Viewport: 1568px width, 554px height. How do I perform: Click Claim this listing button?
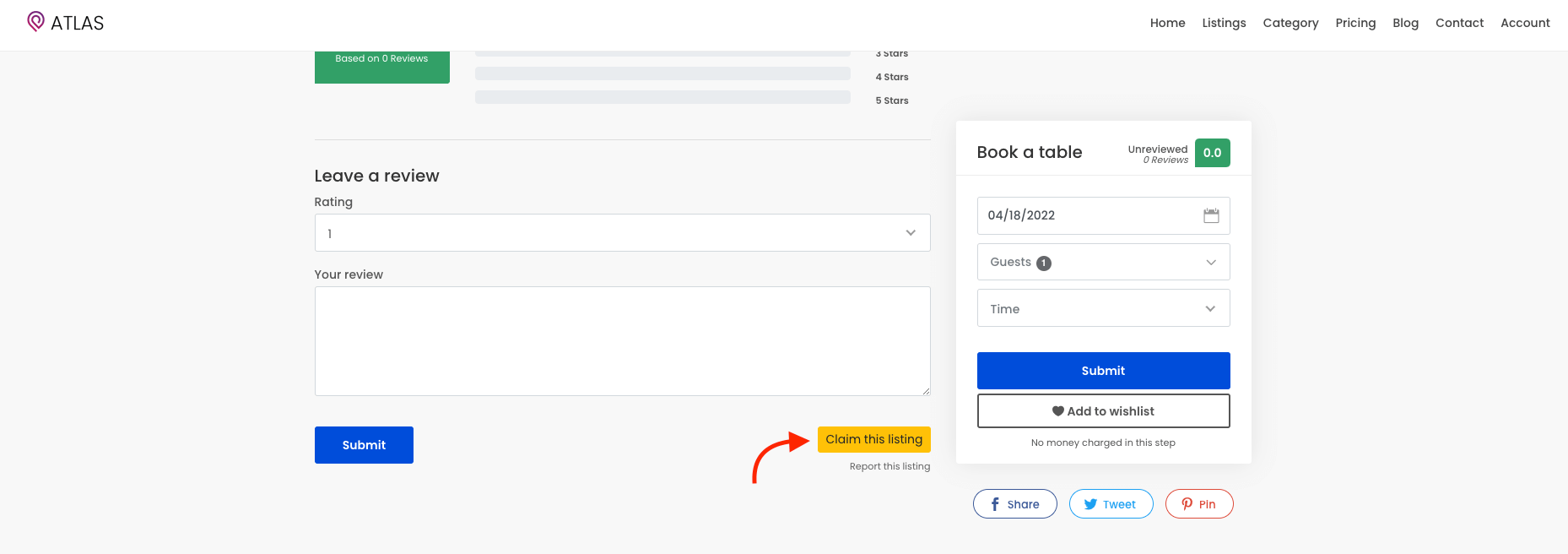click(x=873, y=439)
